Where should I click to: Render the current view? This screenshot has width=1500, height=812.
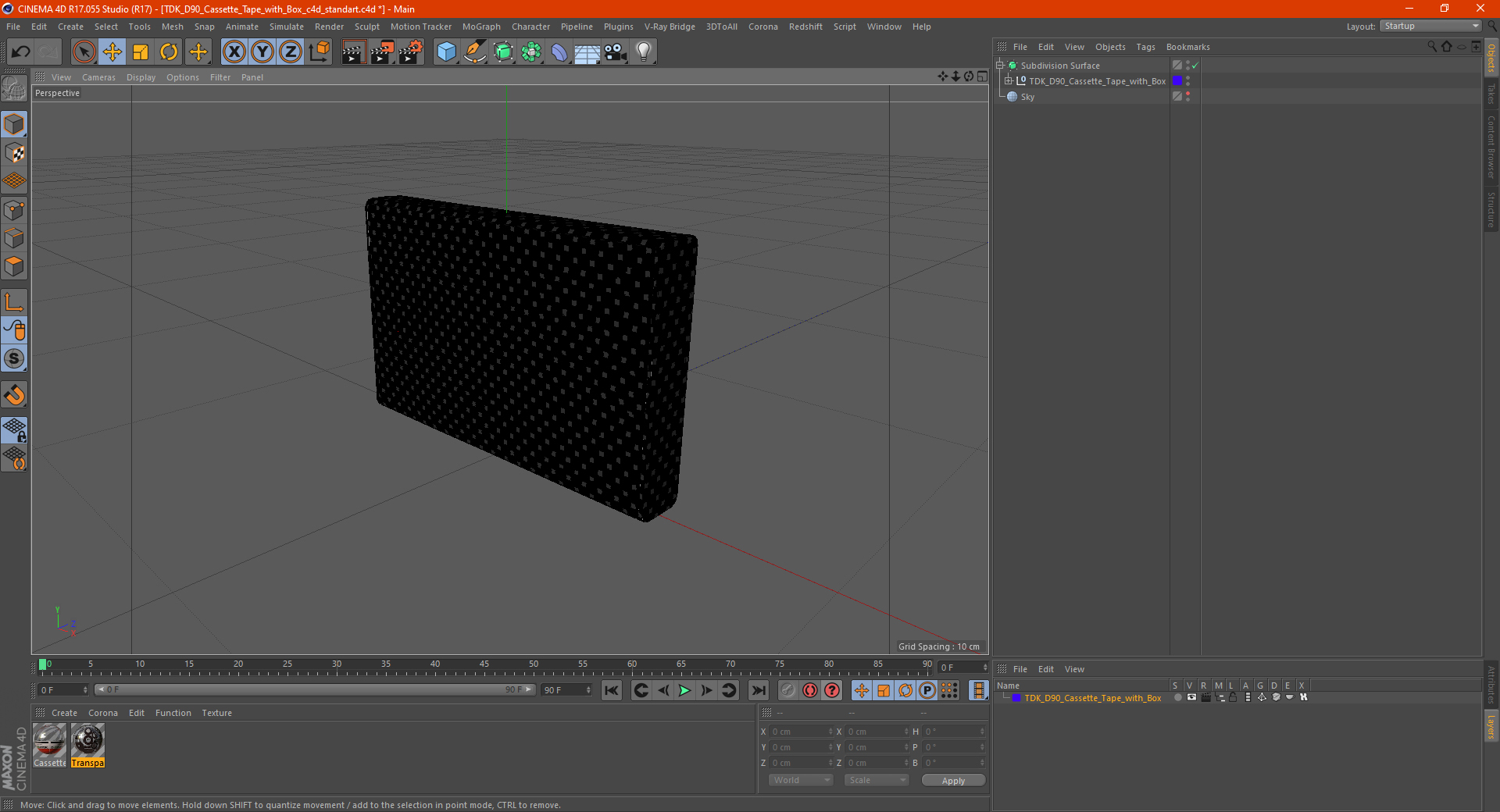pos(353,52)
